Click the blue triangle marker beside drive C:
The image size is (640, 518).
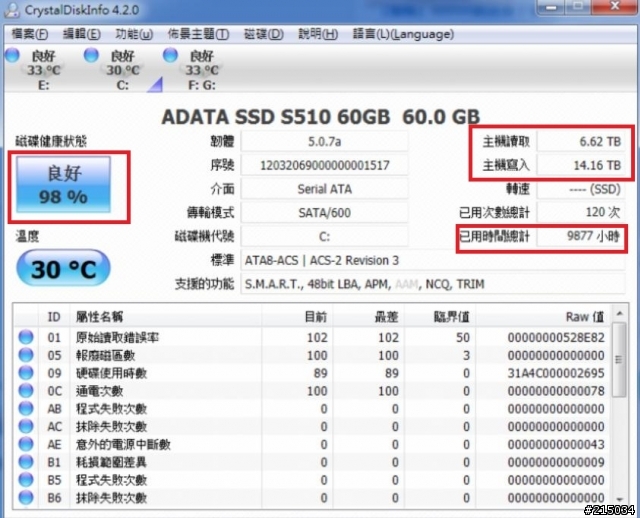click(x=156, y=84)
